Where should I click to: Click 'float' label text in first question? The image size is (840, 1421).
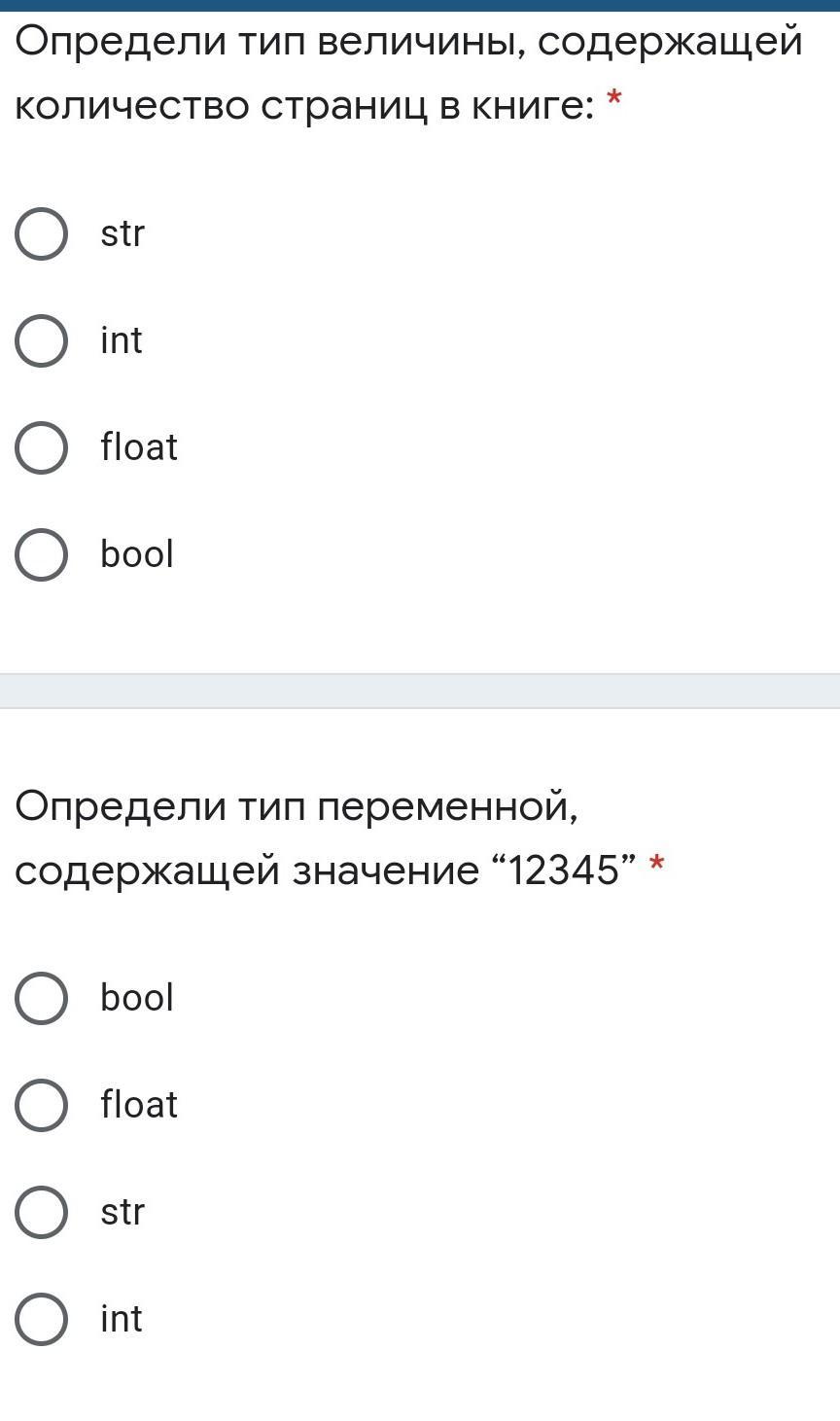pyautogui.click(x=139, y=448)
